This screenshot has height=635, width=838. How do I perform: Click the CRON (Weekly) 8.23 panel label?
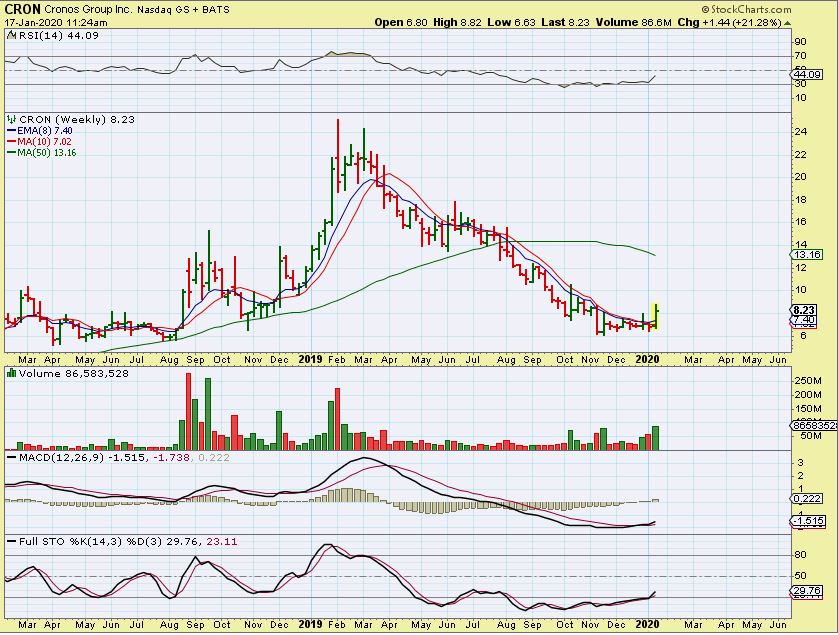[x=77, y=120]
